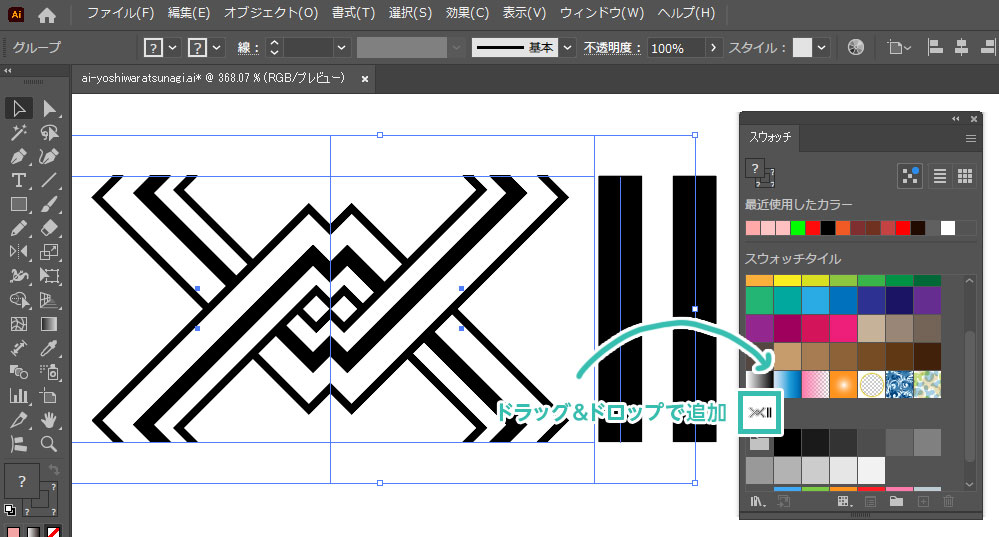This screenshot has width=999, height=537.
Task: Open the Swatch Libraries menu icon
Action: (x=757, y=501)
